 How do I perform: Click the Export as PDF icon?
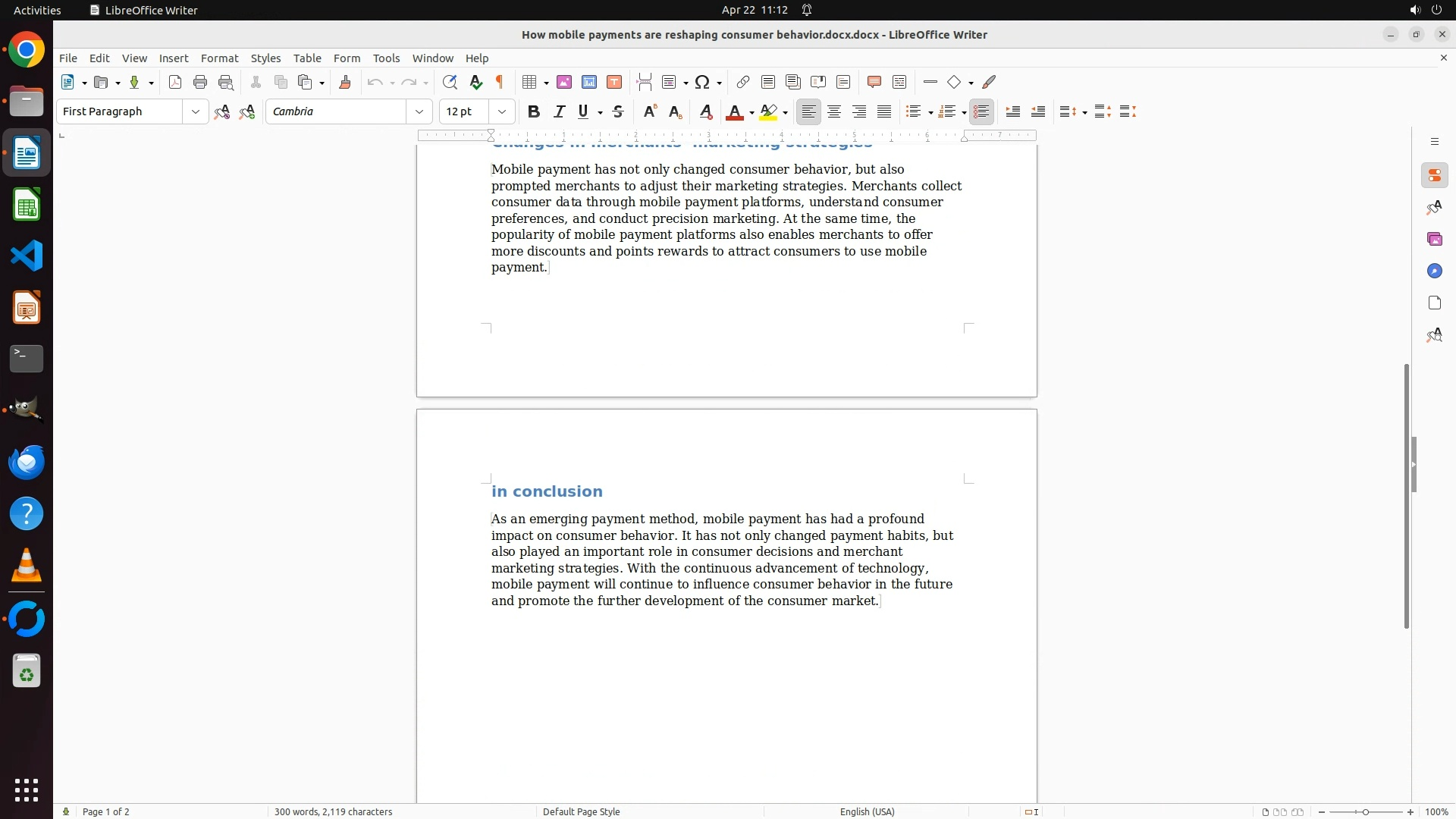point(175,83)
